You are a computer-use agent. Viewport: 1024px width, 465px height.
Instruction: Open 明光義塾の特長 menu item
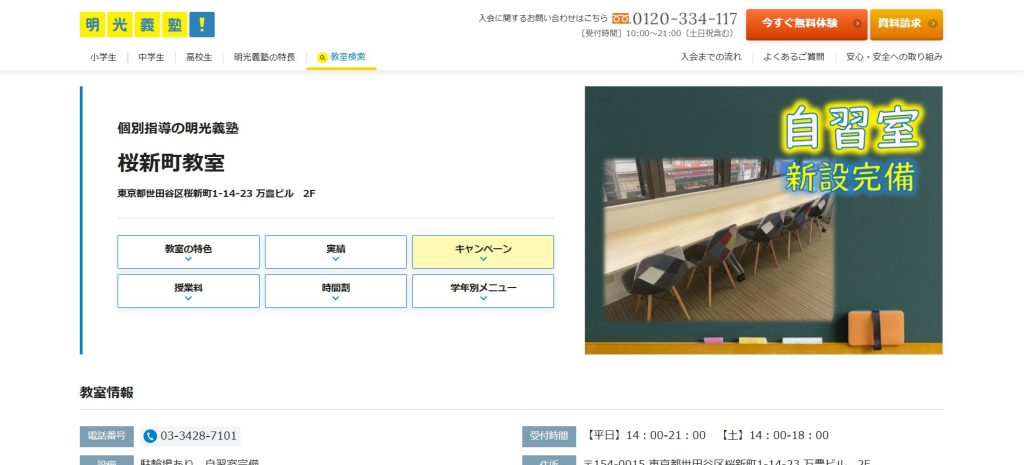tap(264, 57)
